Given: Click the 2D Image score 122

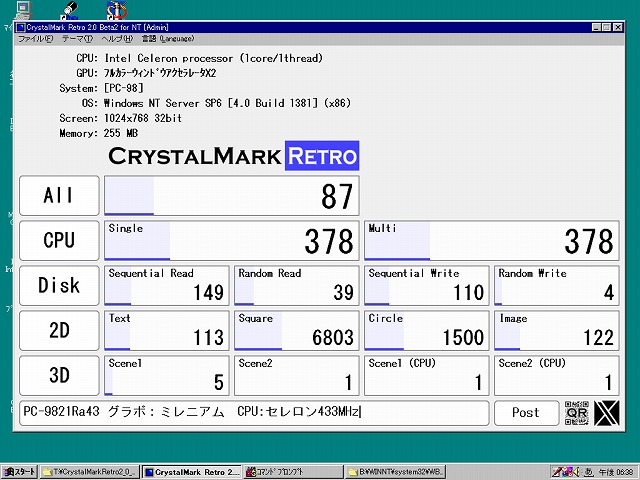Looking at the screenshot, I should [x=557, y=330].
